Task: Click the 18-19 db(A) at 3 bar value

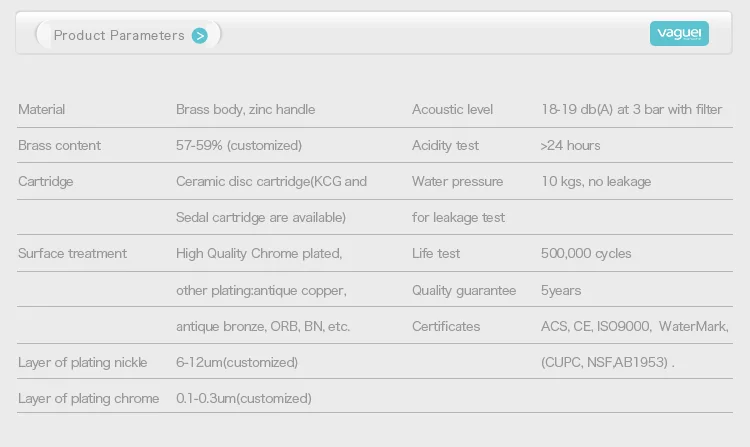Action: tap(630, 109)
